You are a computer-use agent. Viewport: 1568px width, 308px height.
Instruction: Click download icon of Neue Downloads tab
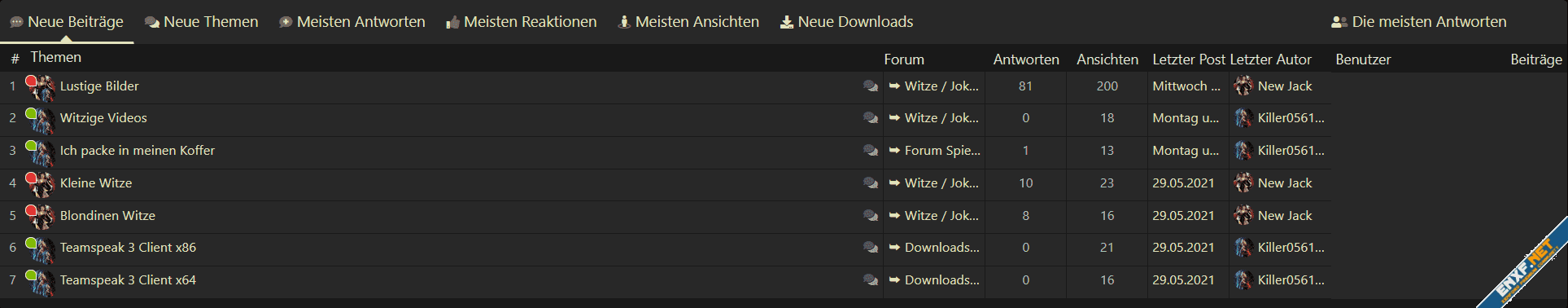point(787,22)
